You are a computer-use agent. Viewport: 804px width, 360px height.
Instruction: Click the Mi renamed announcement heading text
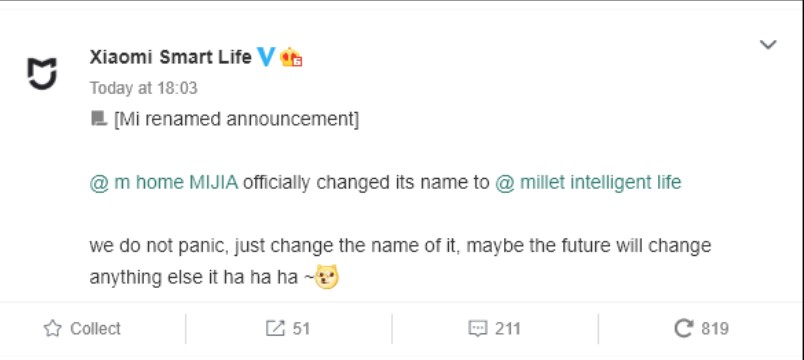coord(236,119)
